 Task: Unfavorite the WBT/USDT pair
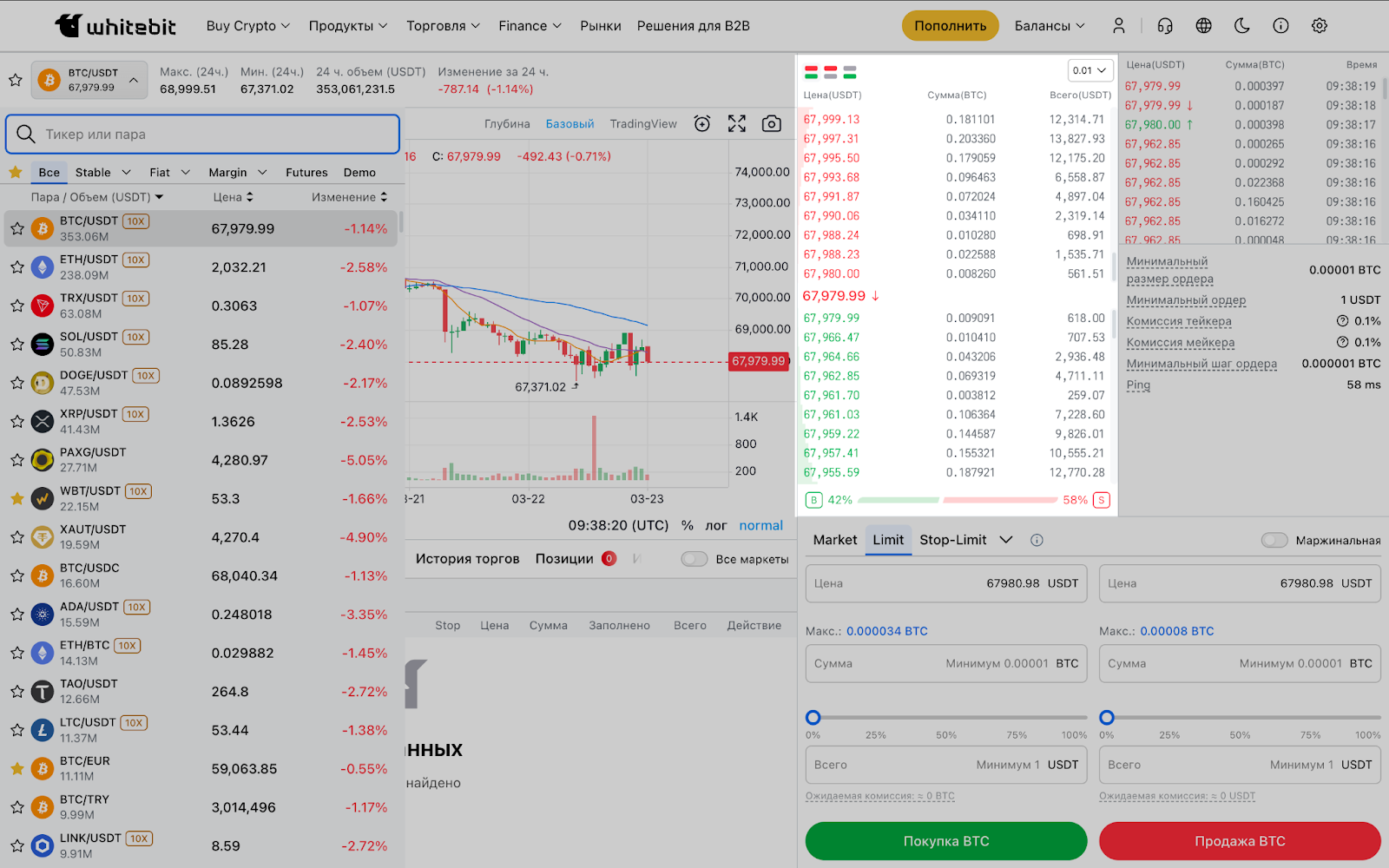(x=16, y=498)
